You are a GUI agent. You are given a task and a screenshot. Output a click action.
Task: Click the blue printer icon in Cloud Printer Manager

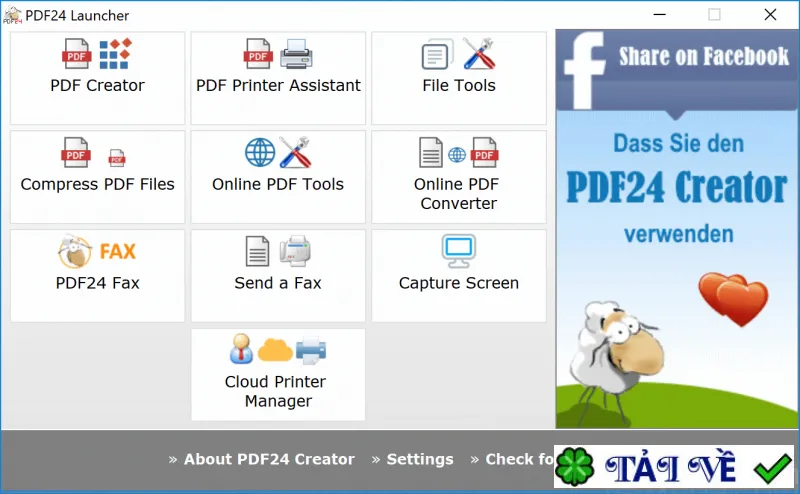coord(311,350)
